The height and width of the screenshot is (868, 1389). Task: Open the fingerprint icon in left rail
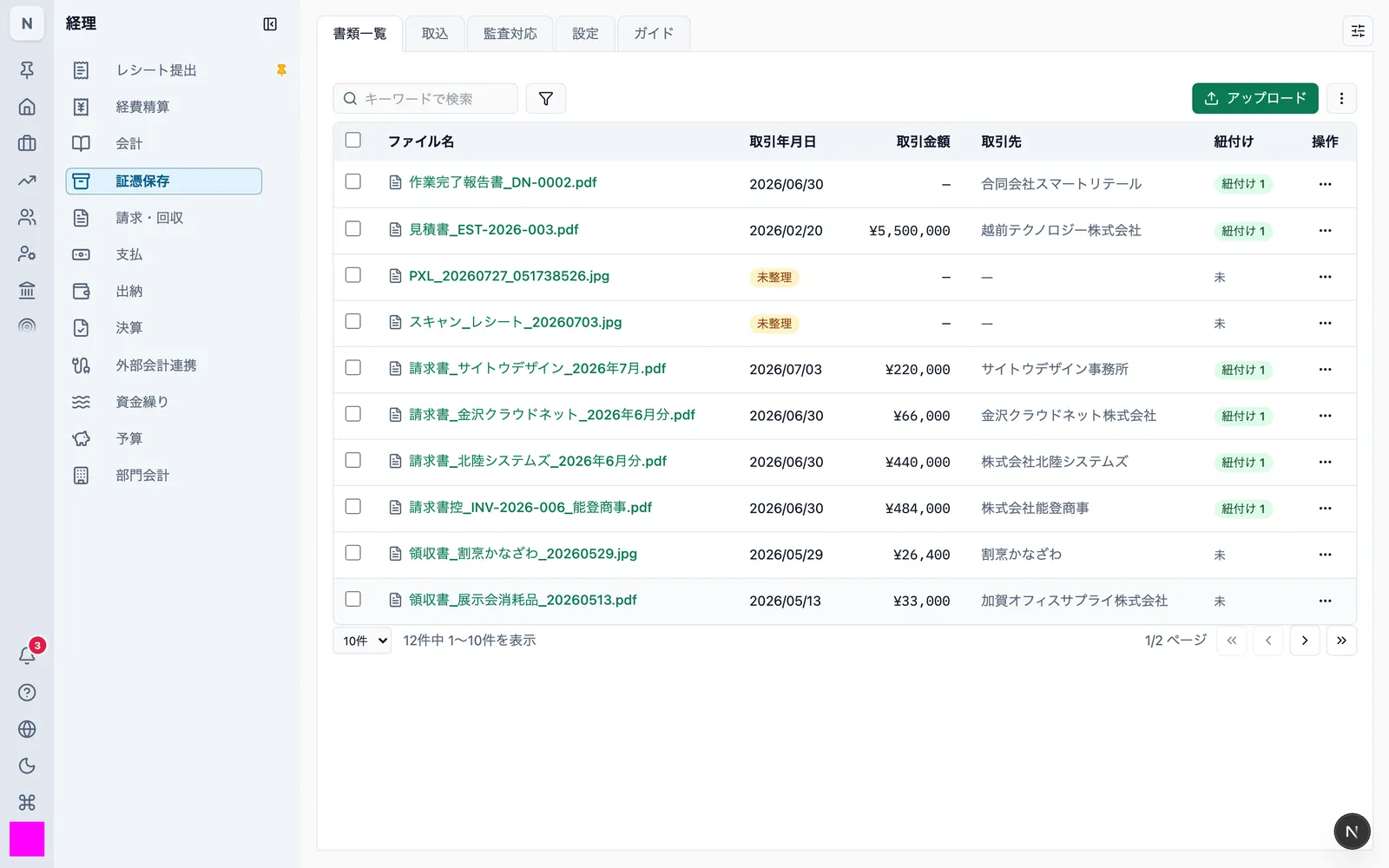coord(27,326)
